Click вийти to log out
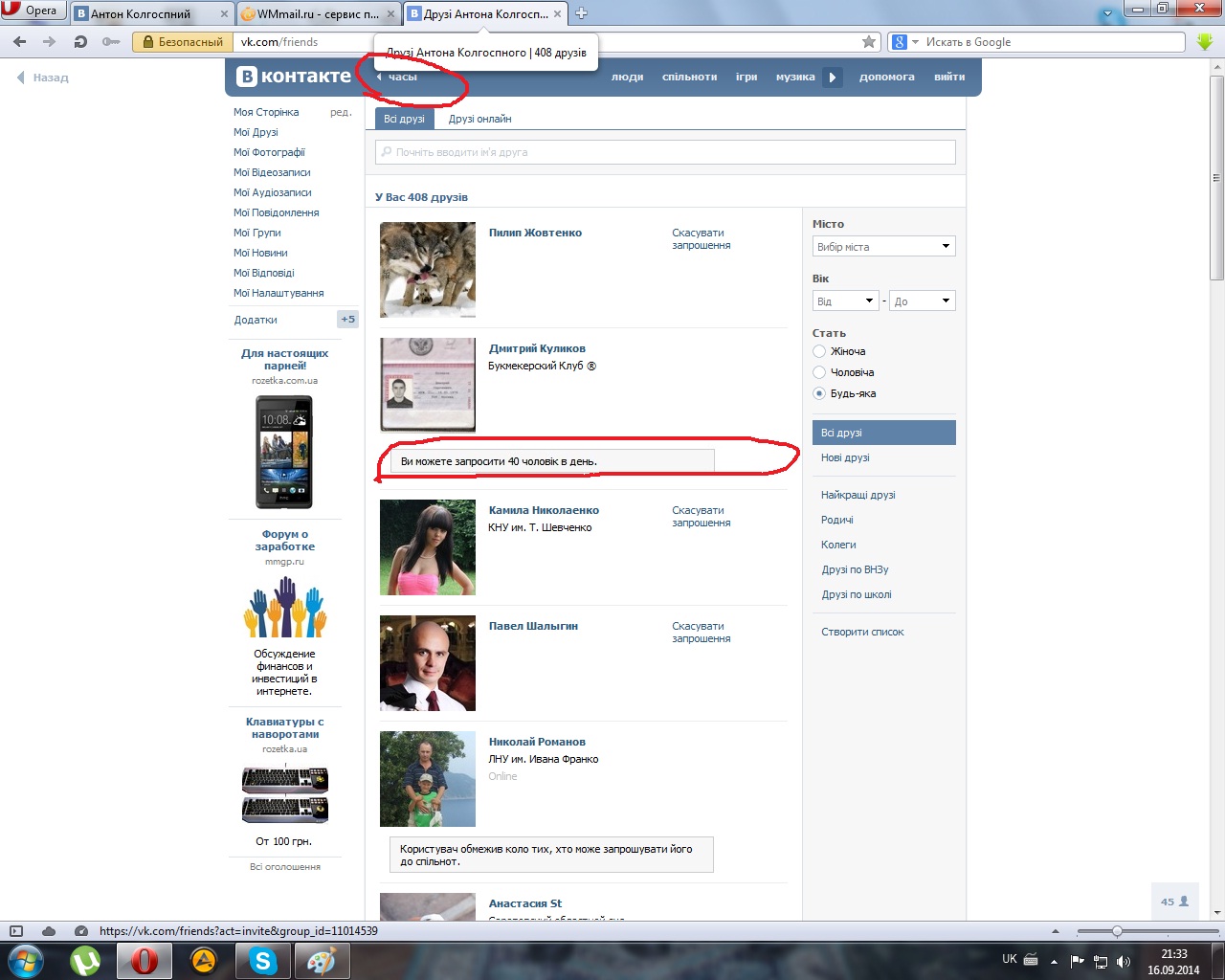 (x=949, y=78)
